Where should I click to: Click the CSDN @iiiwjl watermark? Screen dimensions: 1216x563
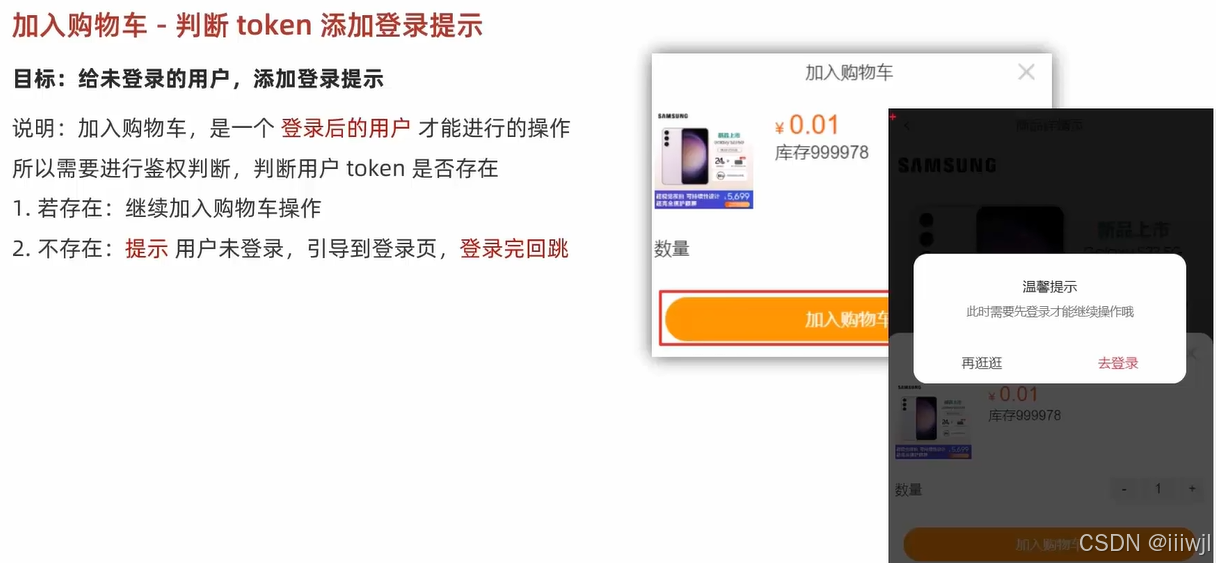coord(1145,542)
